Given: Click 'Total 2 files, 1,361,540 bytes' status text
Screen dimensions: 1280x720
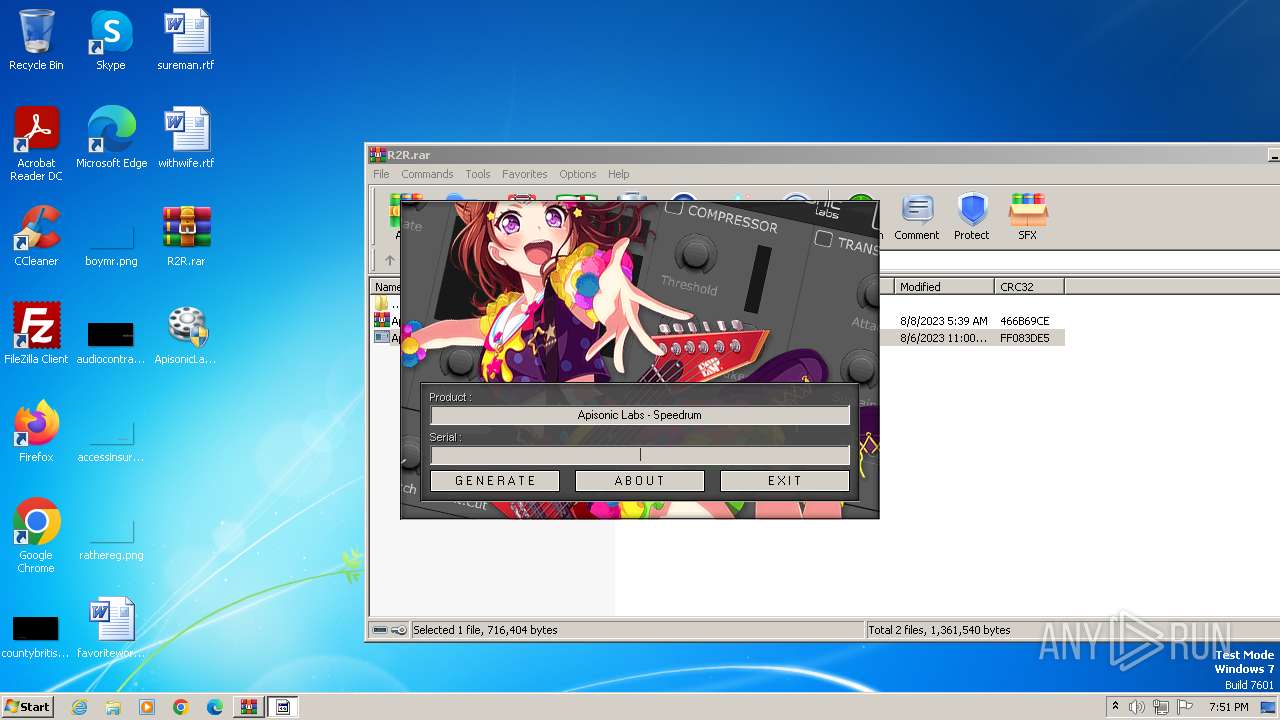Looking at the screenshot, I should click(939, 630).
